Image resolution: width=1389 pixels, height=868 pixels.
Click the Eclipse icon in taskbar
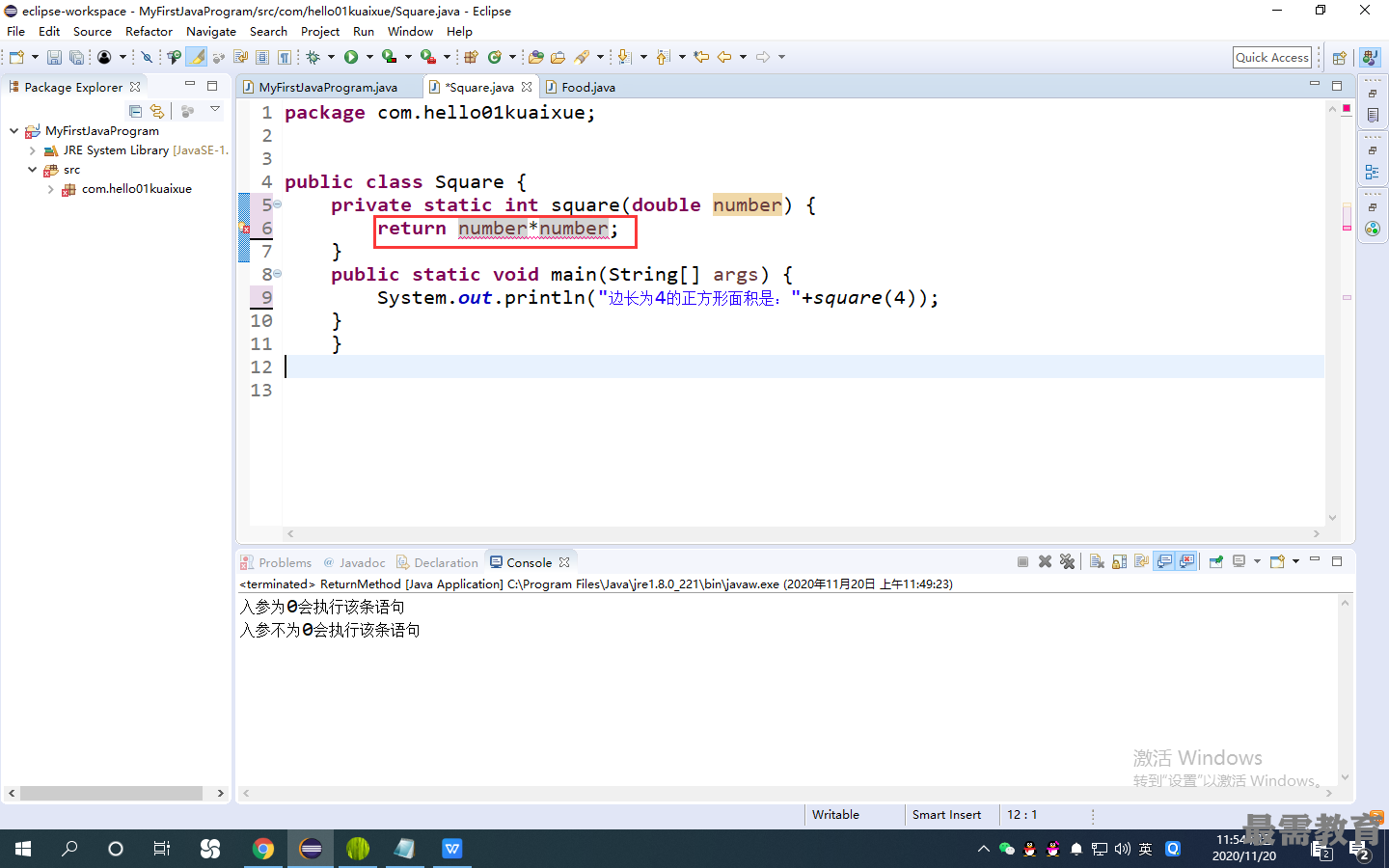(x=311, y=849)
